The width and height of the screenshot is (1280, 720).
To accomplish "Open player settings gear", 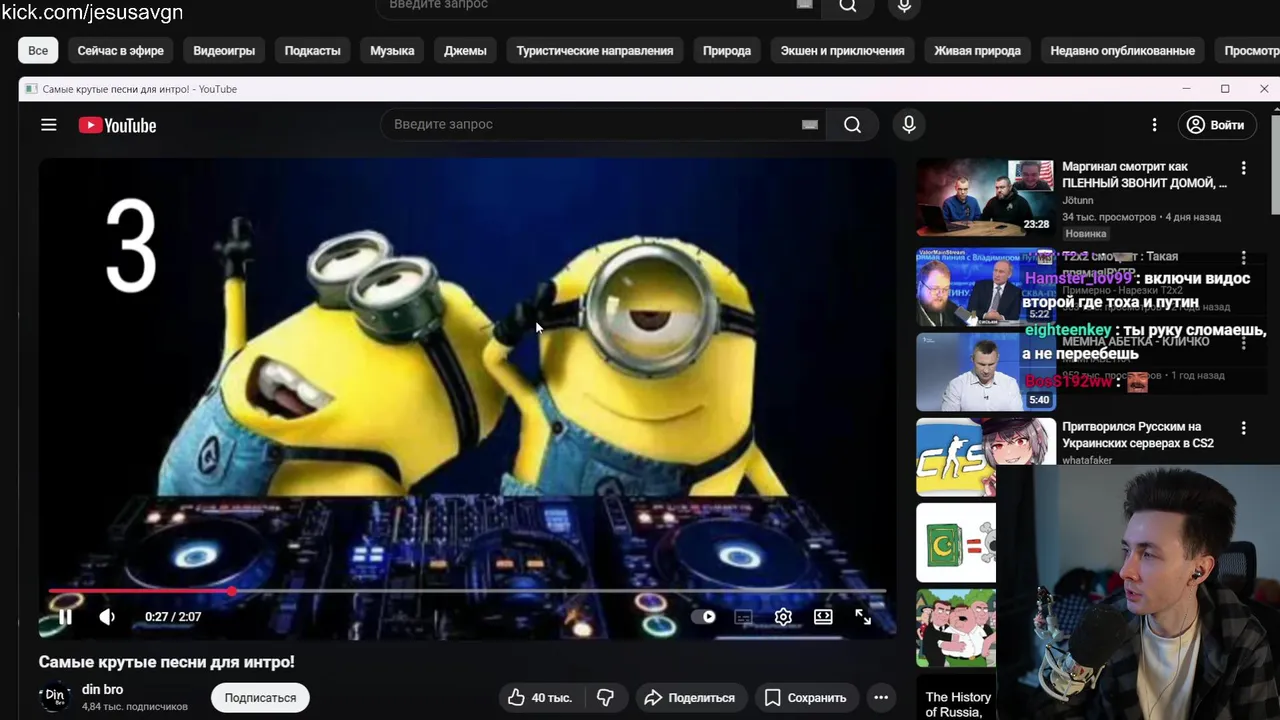I will 783,617.
